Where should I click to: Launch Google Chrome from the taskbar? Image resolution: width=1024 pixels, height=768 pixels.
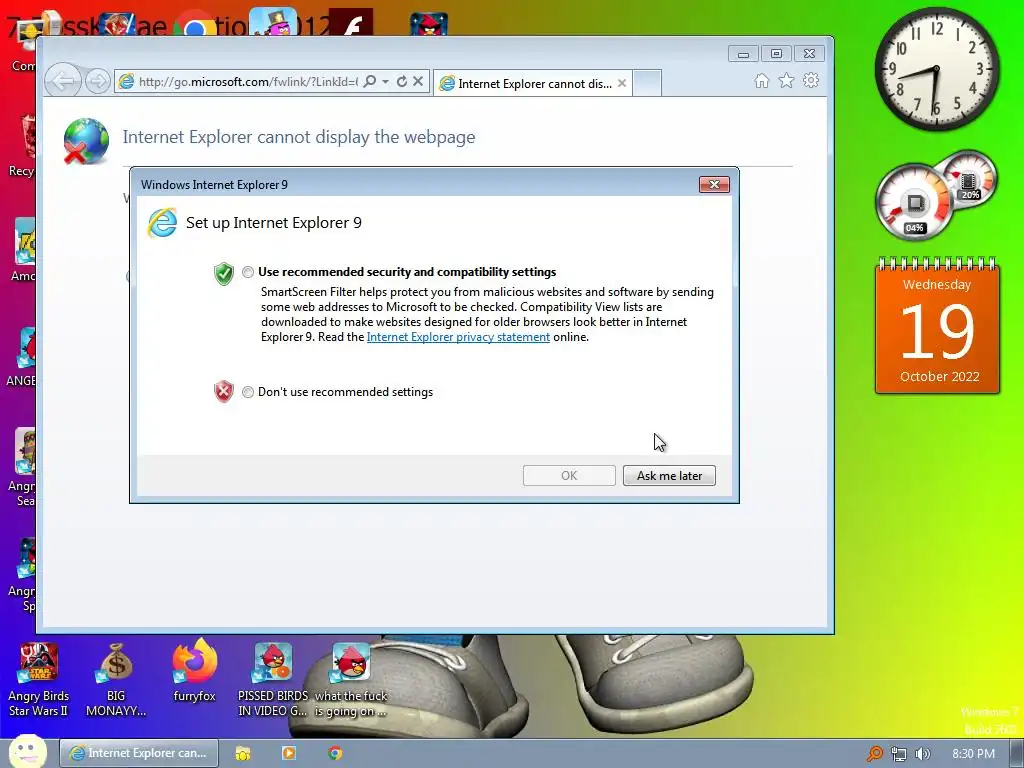point(335,753)
